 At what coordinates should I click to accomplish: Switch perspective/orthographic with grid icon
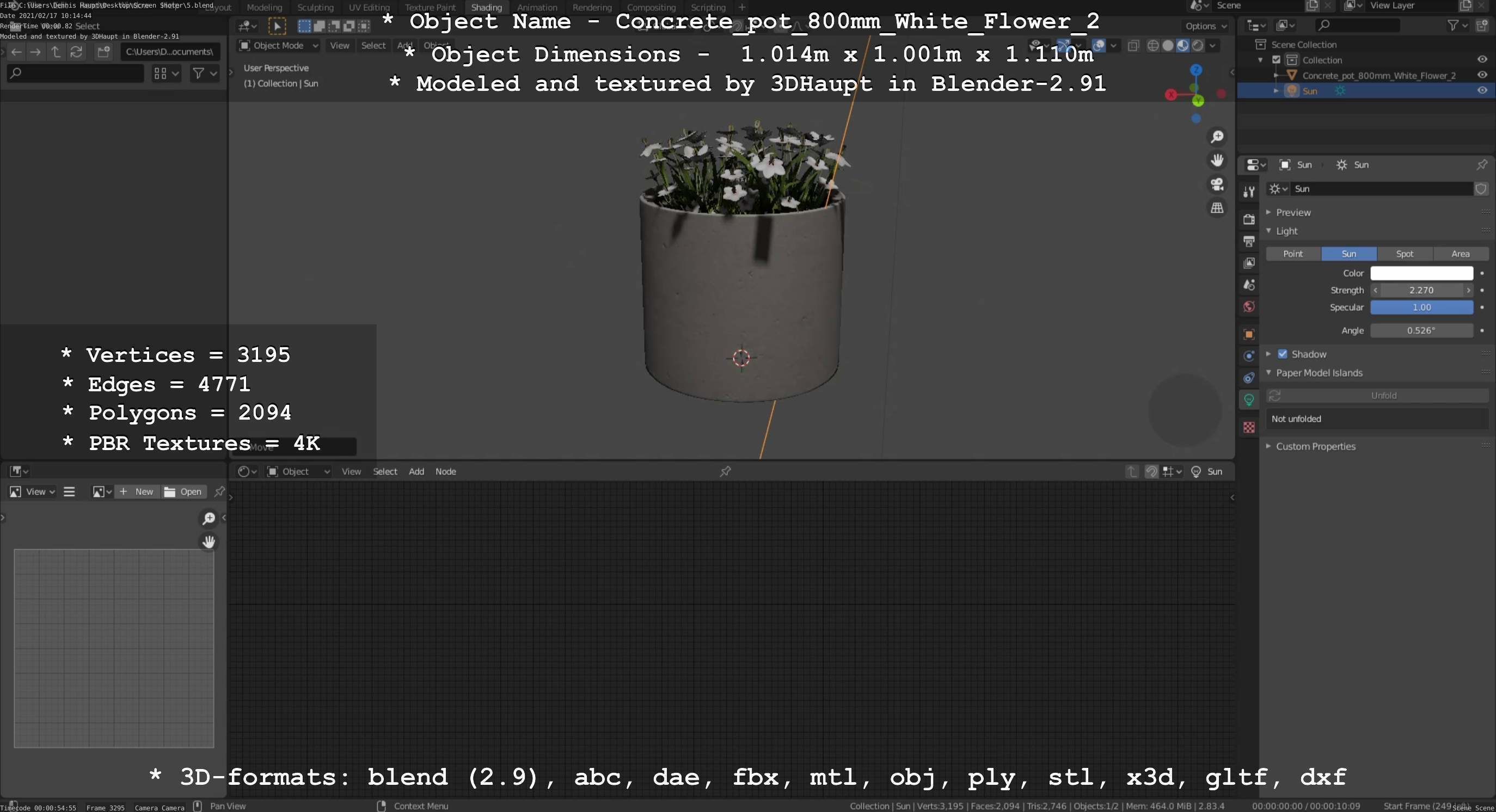1217,208
